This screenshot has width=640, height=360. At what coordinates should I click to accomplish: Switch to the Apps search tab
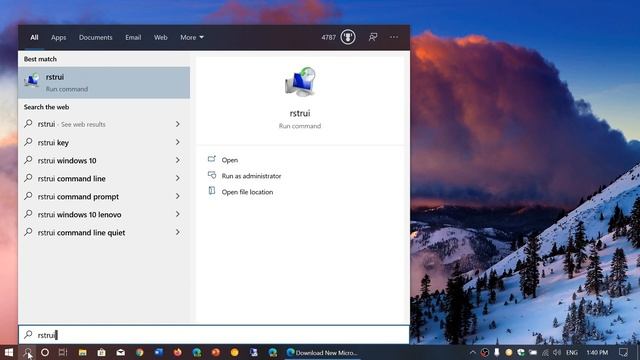pyautogui.click(x=58, y=37)
